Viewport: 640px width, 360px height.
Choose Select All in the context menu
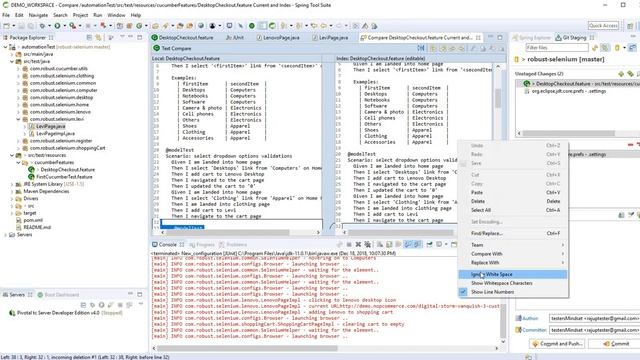click(x=513, y=210)
